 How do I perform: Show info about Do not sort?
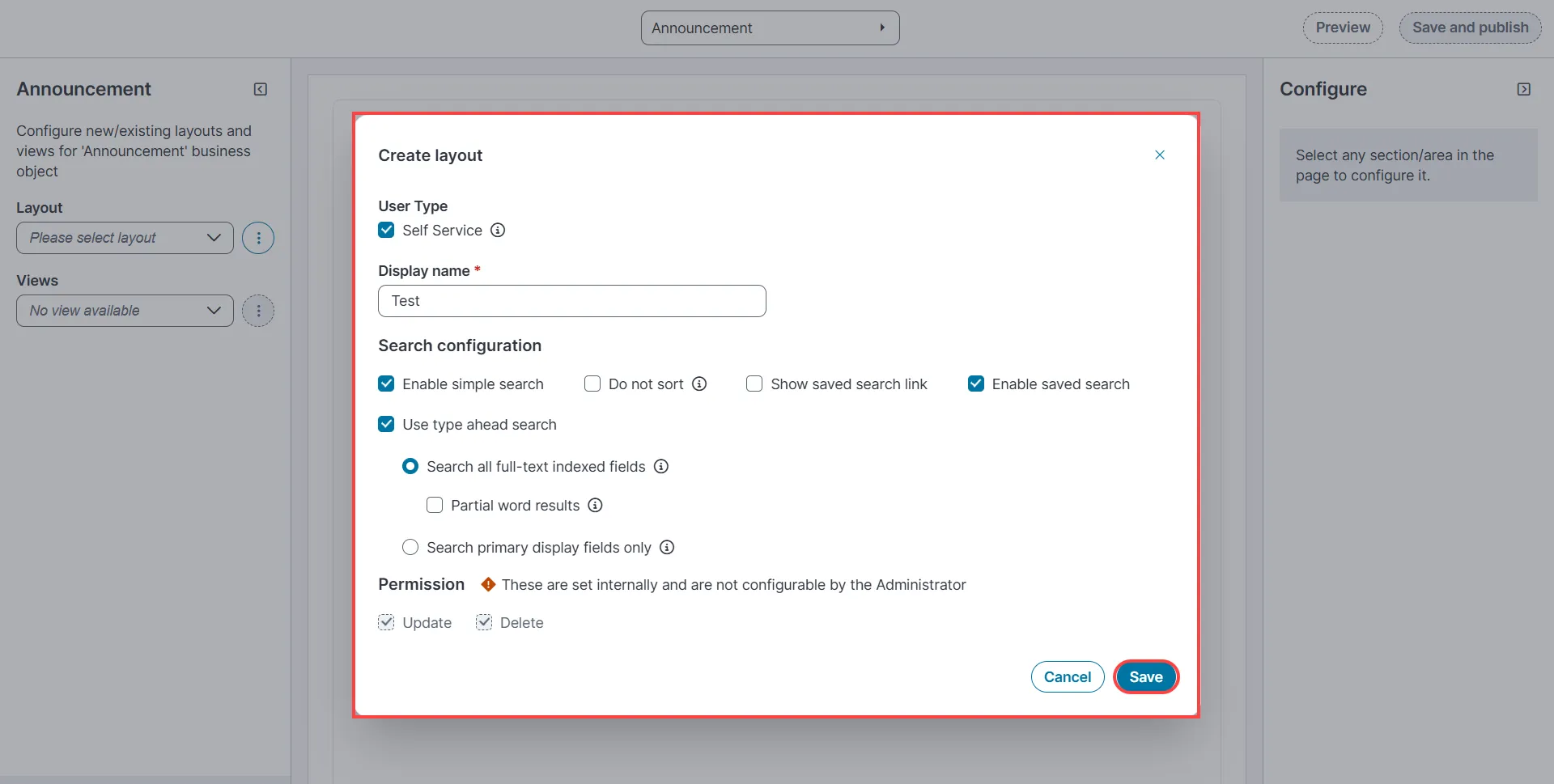click(699, 384)
